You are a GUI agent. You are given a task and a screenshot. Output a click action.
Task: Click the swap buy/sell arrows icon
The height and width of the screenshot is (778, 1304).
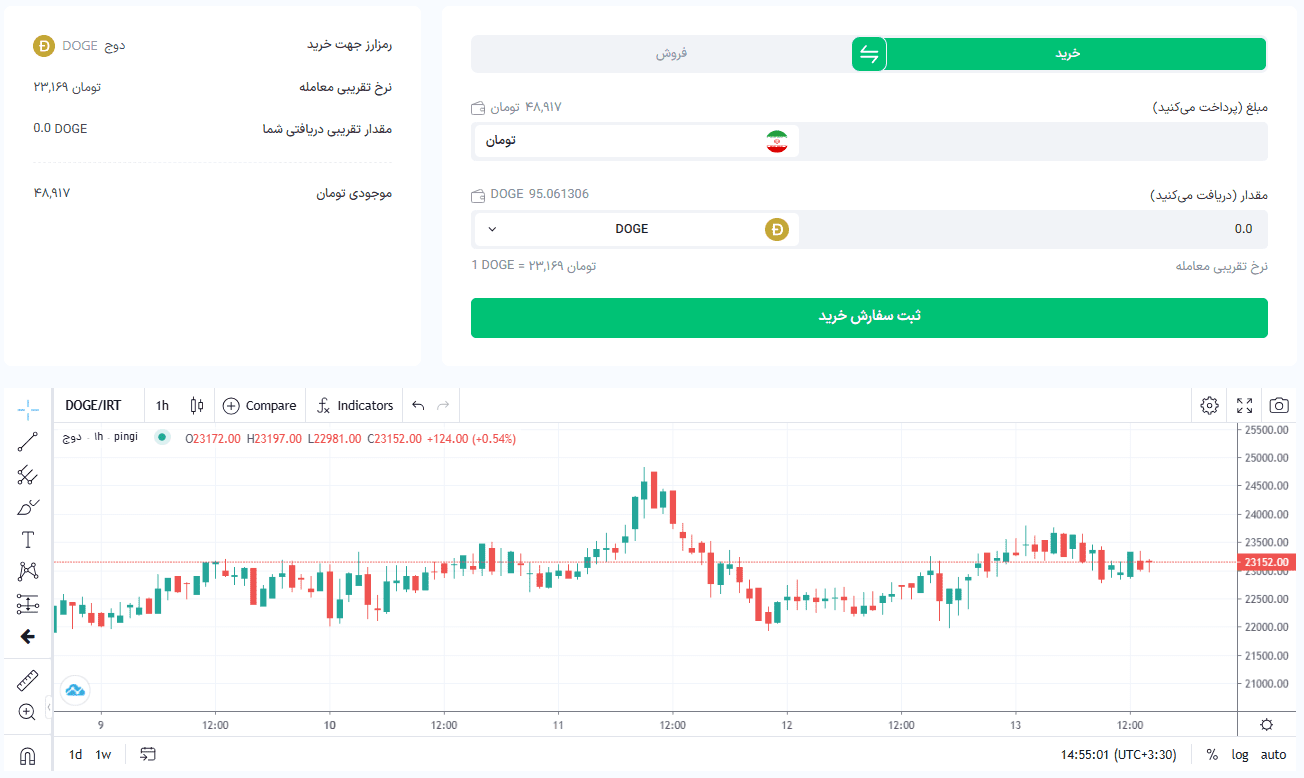coord(869,54)
